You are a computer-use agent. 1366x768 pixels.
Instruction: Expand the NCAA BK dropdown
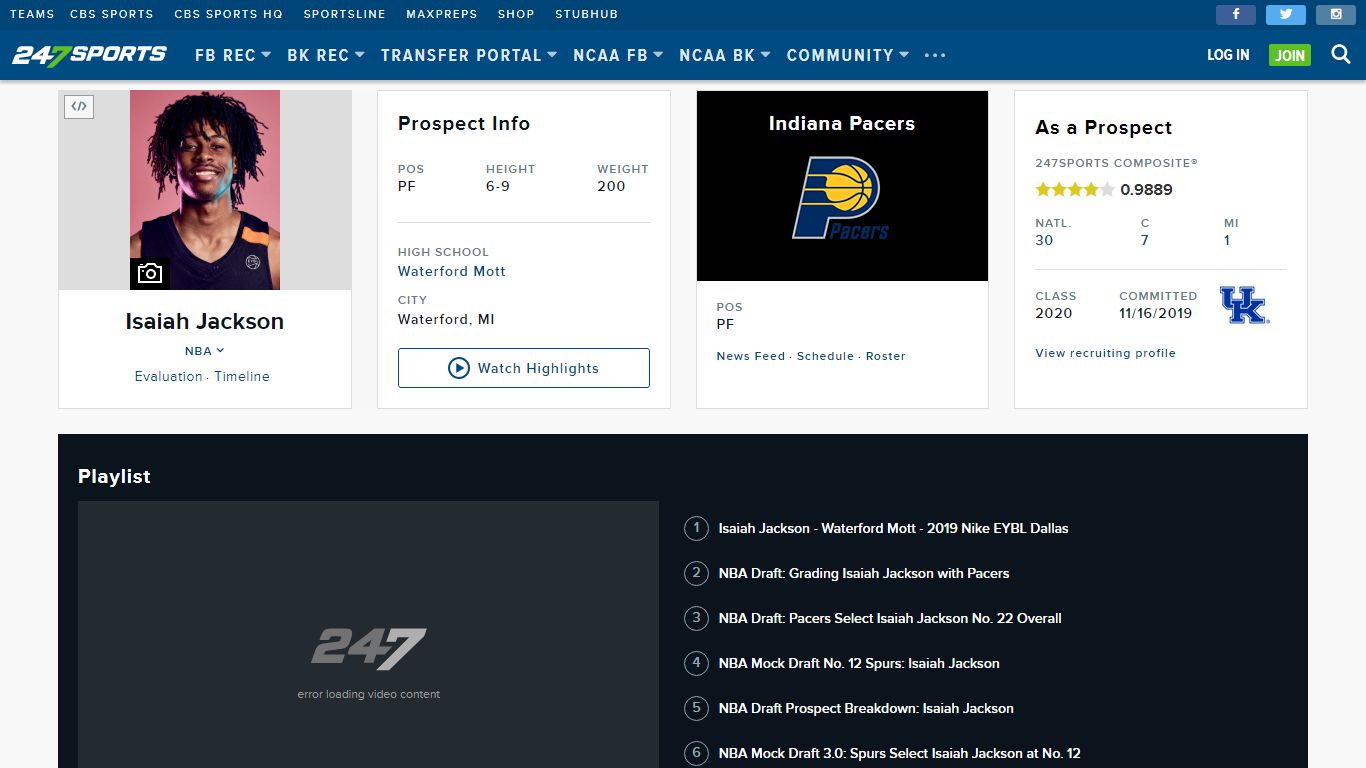click(725, 55)
